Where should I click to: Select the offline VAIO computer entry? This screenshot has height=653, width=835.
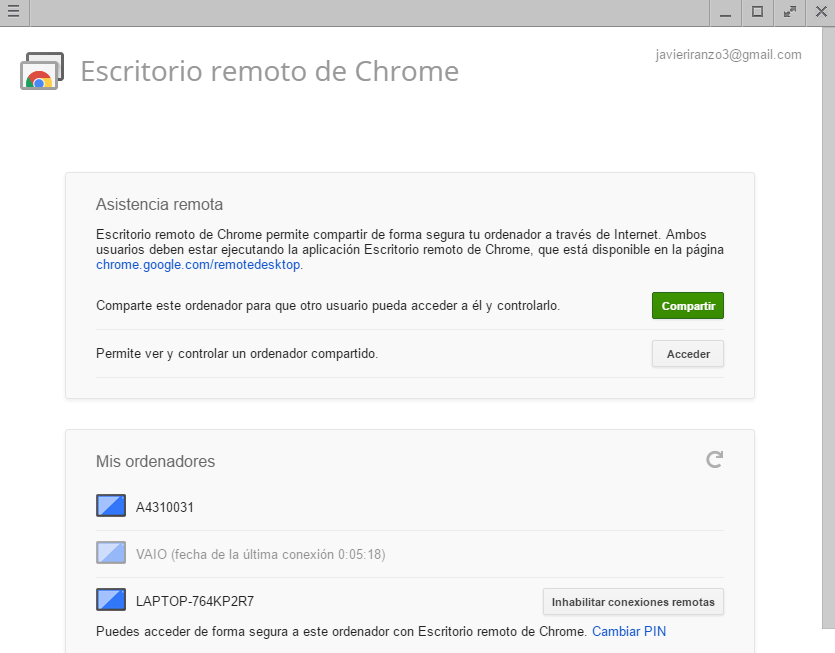click(260, 554)
